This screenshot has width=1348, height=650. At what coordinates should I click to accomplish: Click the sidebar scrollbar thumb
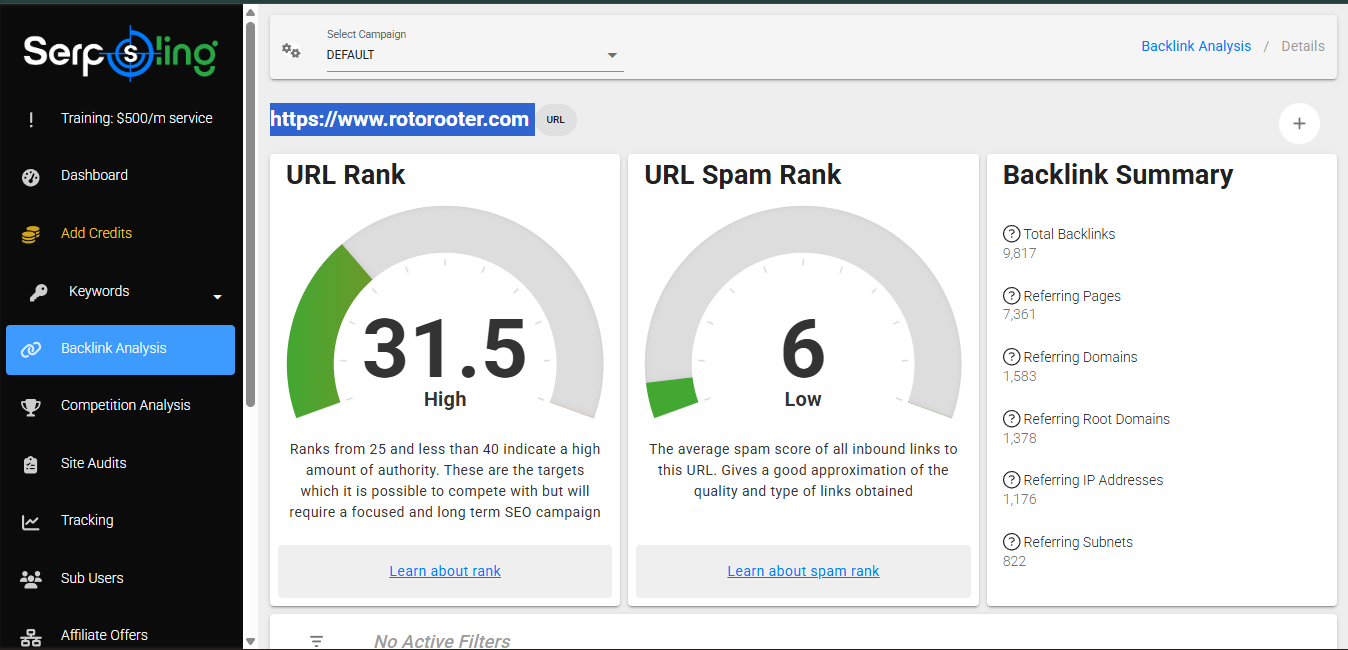pyautogui.click(x=250, y=215)
